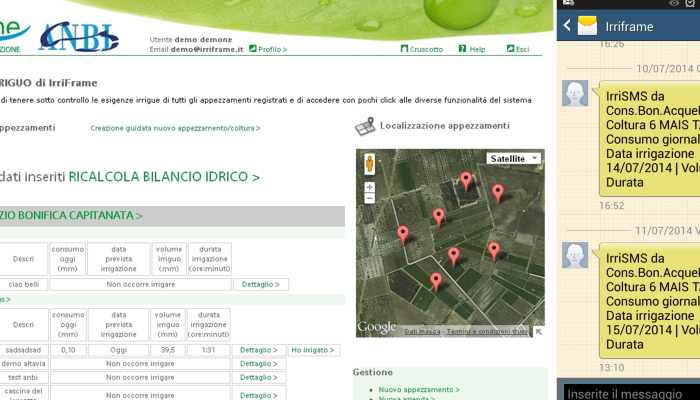Click the 16:52 message timestamp
The image size is (700, 400).
(x=612, y=206)
